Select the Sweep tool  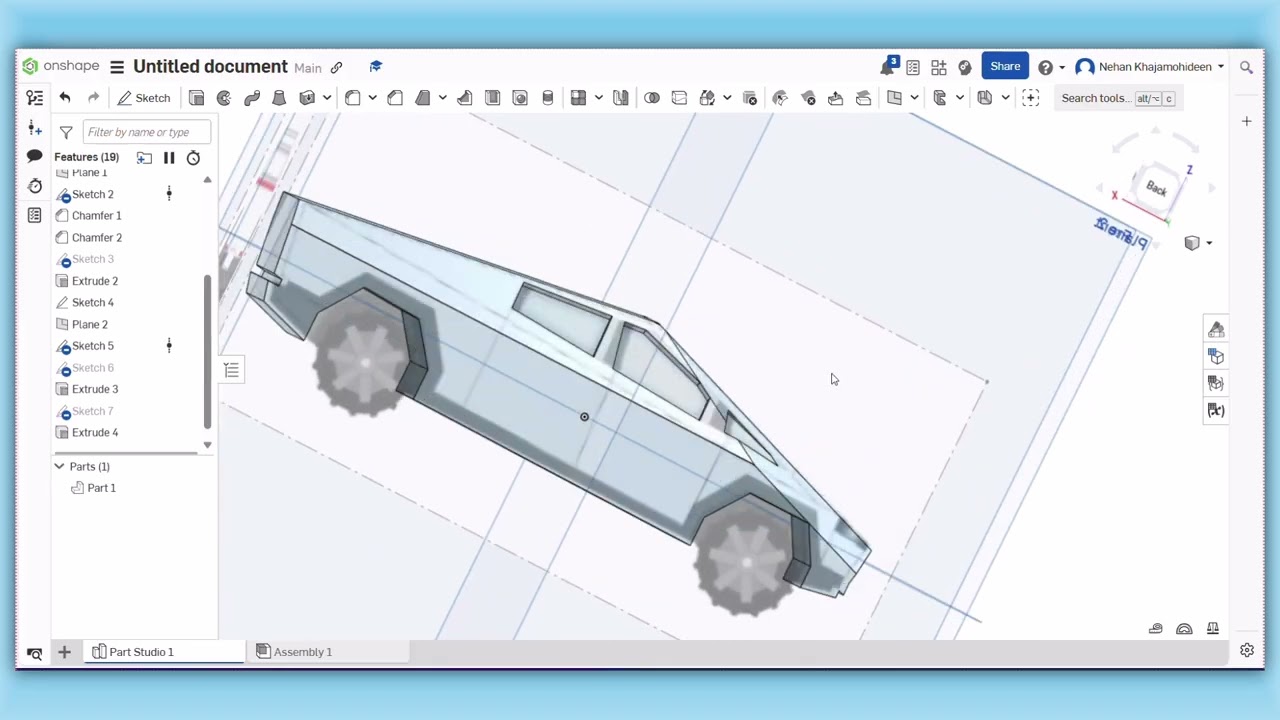click(x=252, y=98)
